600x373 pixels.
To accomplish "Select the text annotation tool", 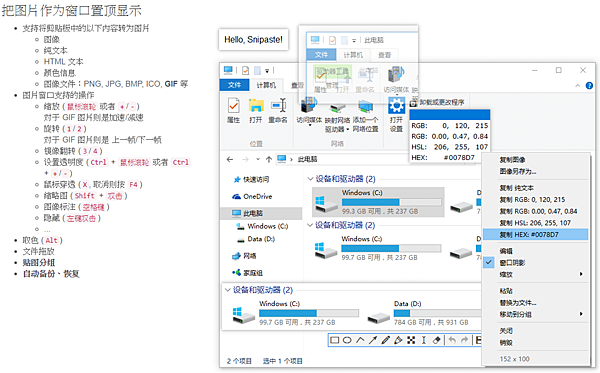I will click(424, 340).
